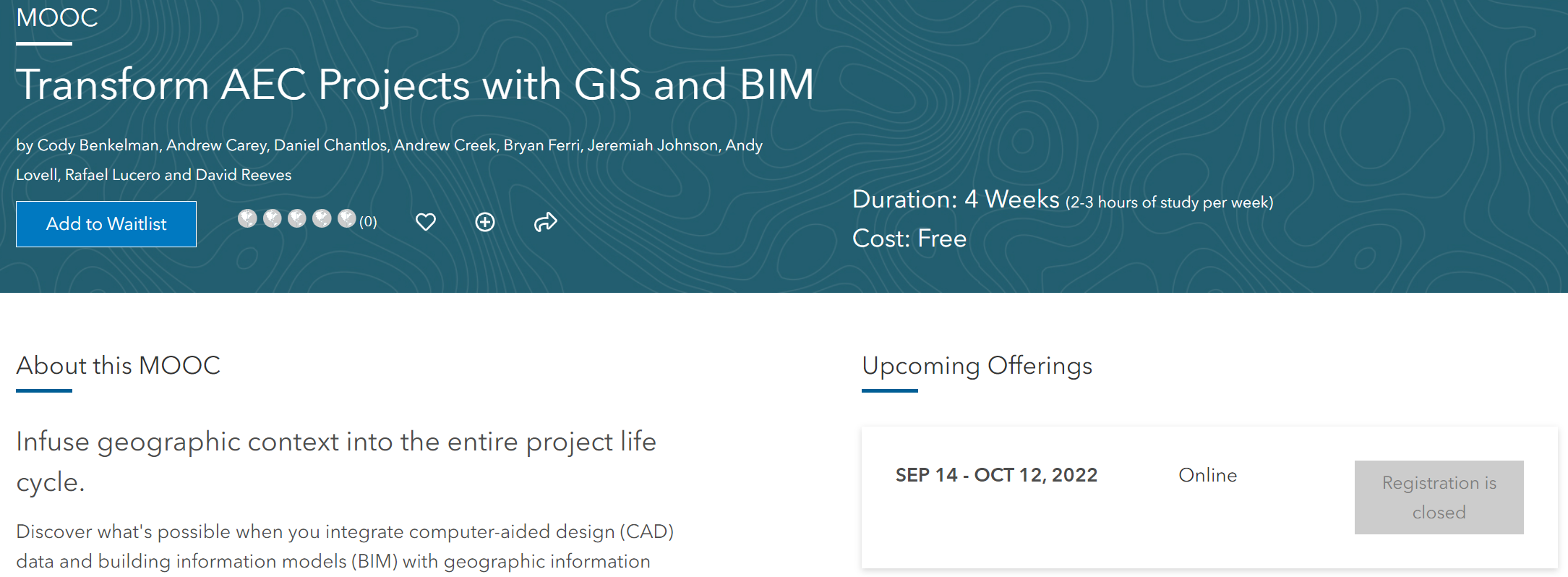Expand the ratings count shown as (0)
This screenshot has height=577, width=1568.
click(367, 223)
